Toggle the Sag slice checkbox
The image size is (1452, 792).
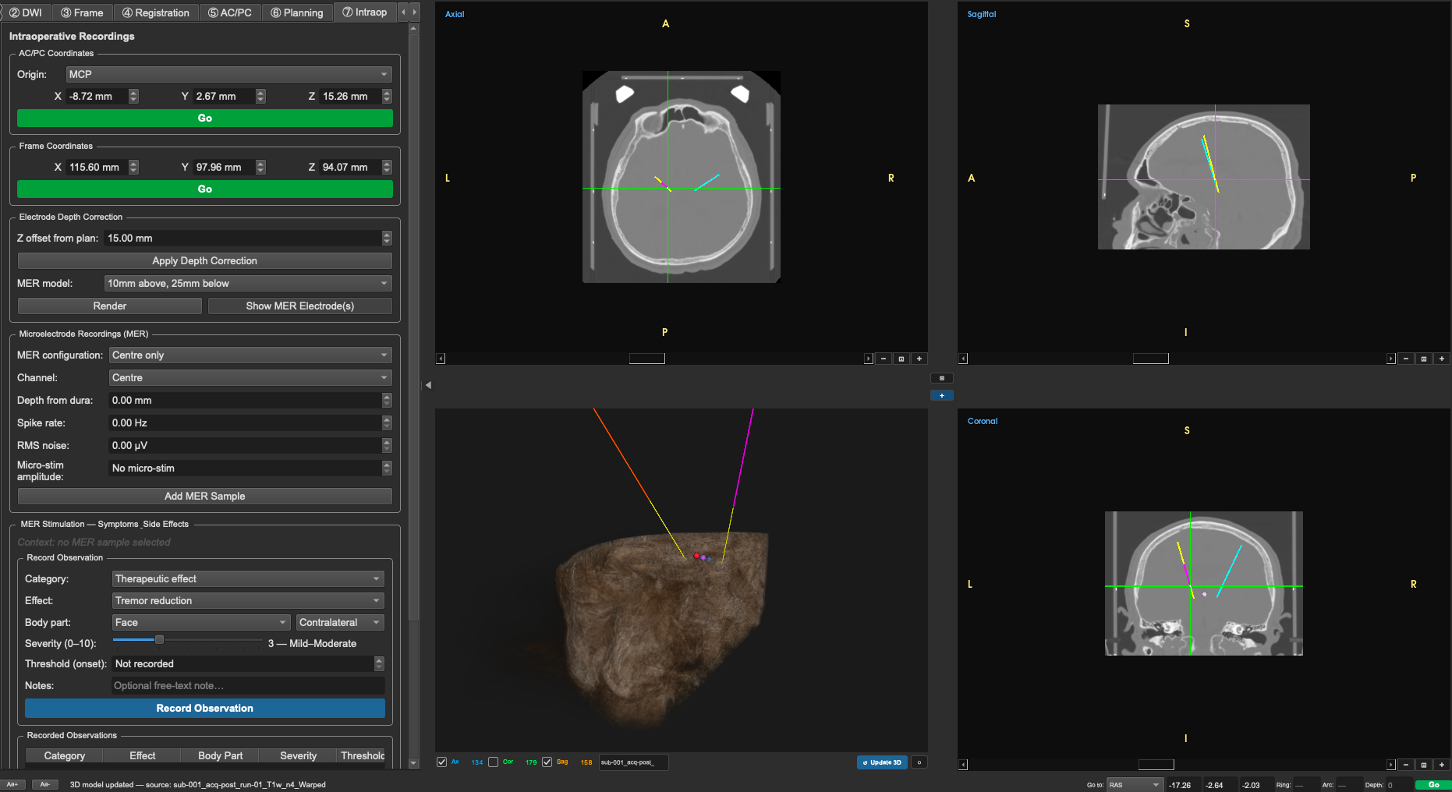coord(546,762)
